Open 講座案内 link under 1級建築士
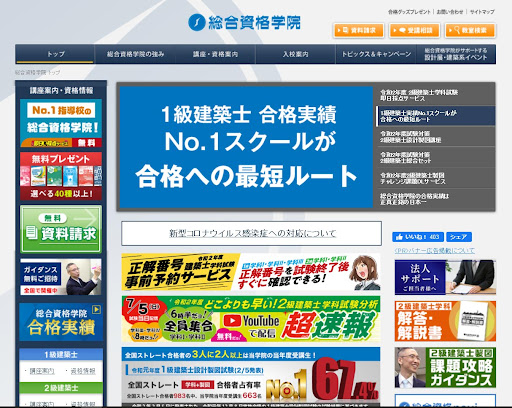Screen dimensions: 512x408 42,371
